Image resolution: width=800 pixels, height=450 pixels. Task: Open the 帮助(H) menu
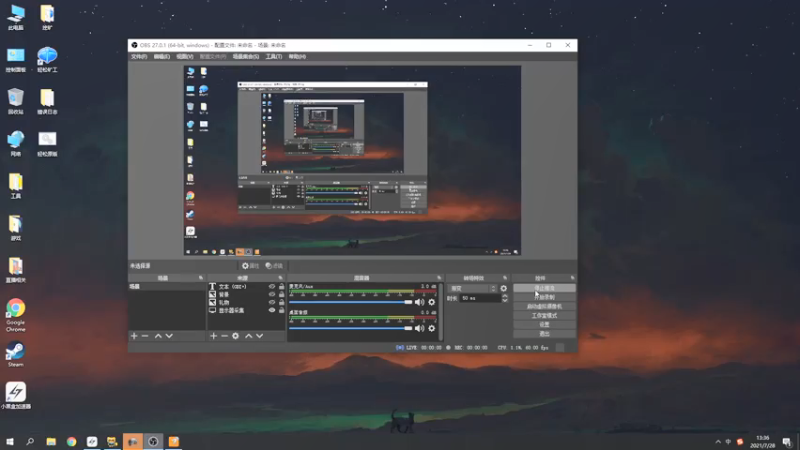click(x=297, y=57)
